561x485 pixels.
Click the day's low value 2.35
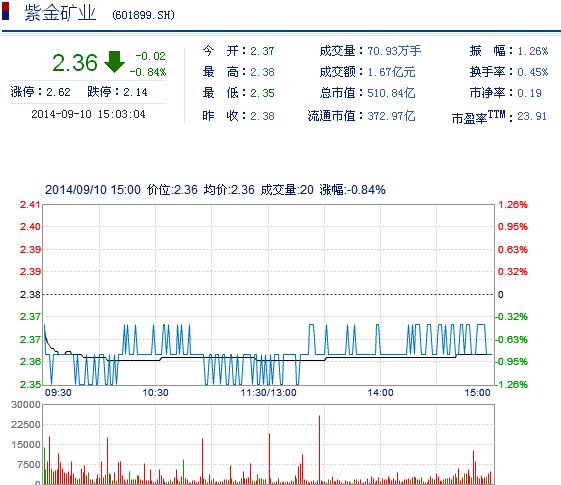click(262, 93)
